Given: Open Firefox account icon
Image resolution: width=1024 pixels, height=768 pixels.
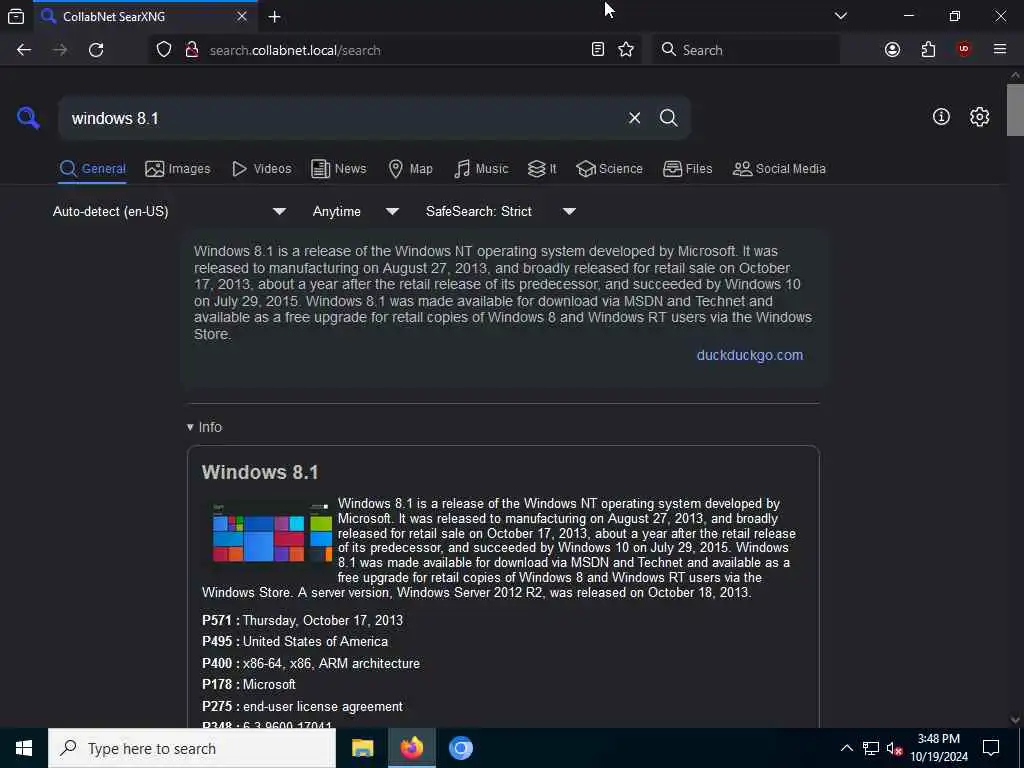Looking at the screenshot, I should coord(892,50).
